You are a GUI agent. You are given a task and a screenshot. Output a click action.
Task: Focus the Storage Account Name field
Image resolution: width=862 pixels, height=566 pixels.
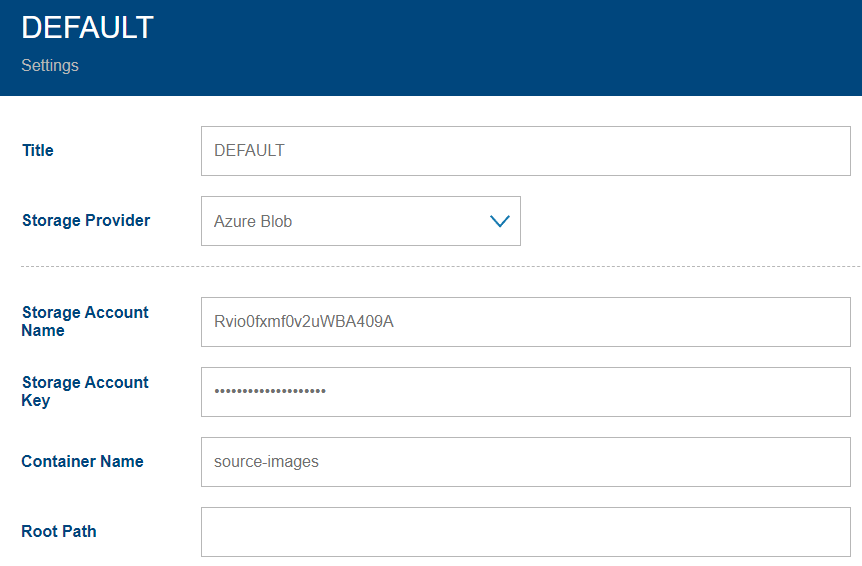pyautogui.click(x=525, y=322)
